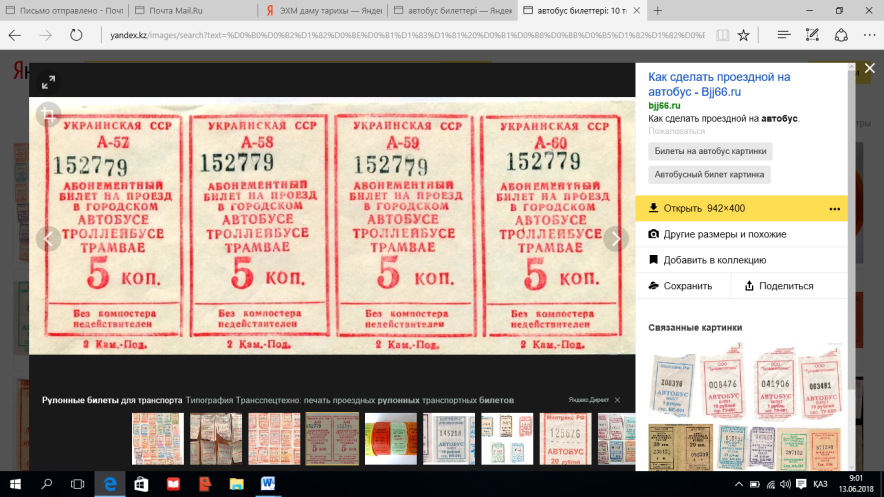Close the Yandex image viewer
The width and height of the screenshot is (884, 497).
[x=870, y=68]
